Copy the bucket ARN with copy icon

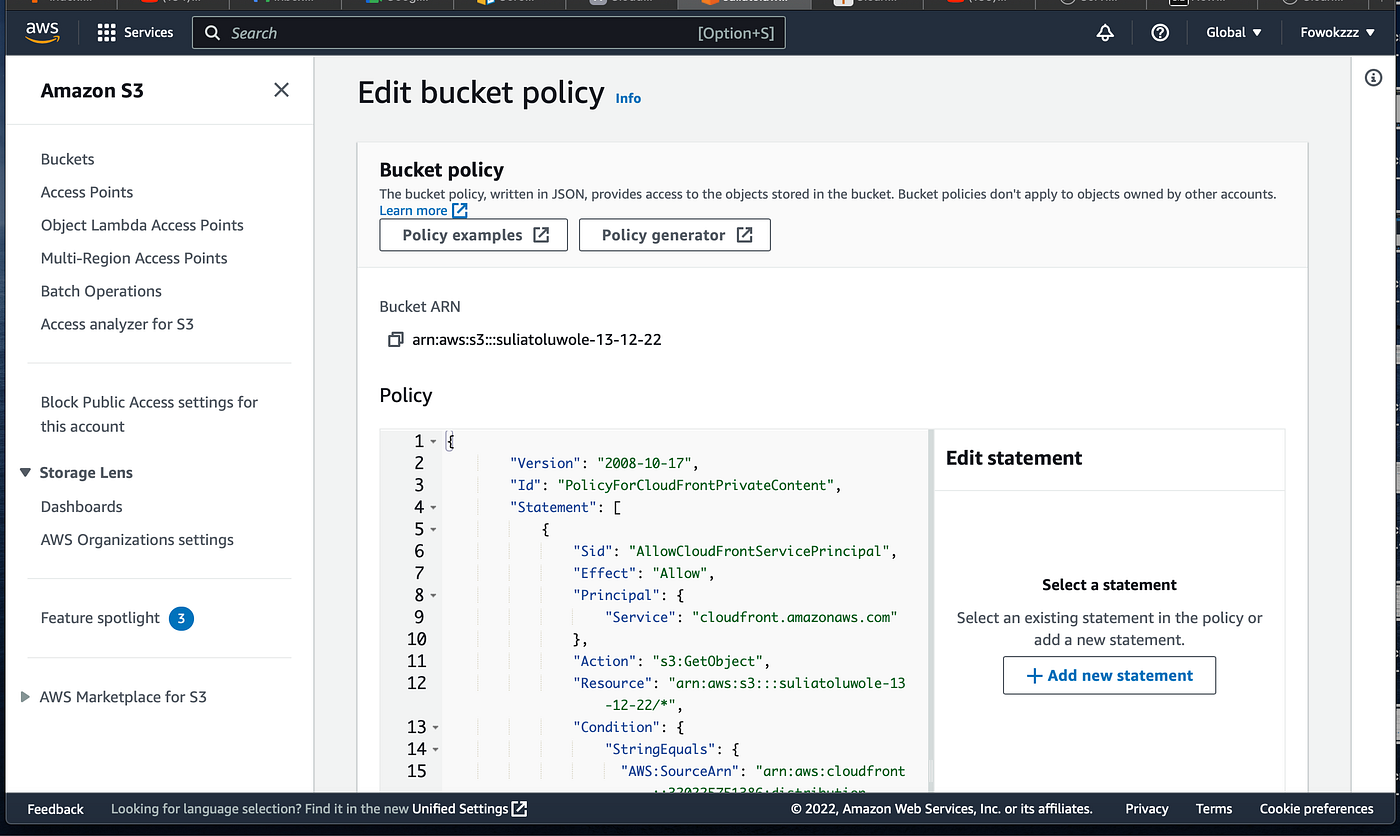click(x=395, y=340)
